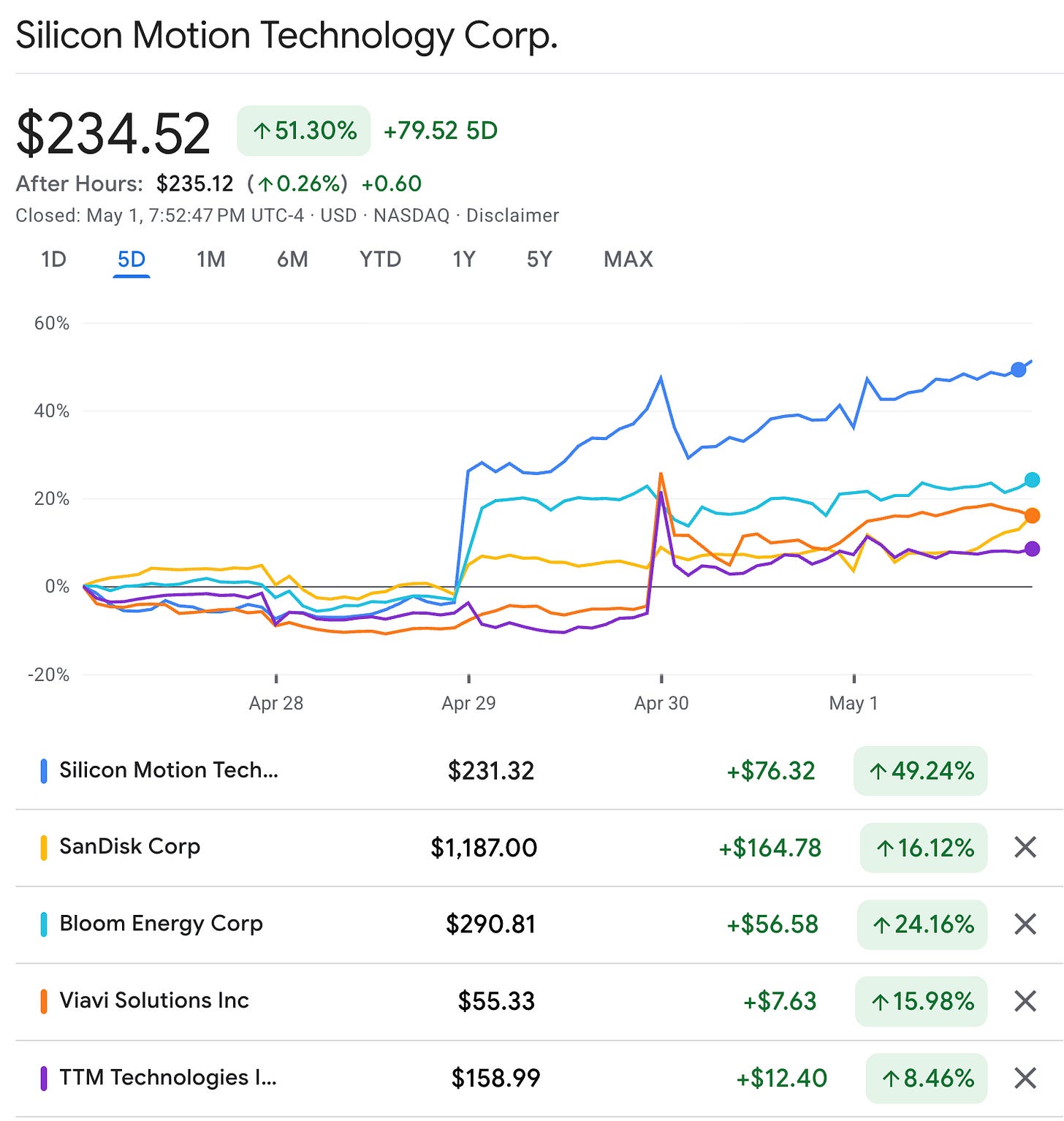Click the teal Bloom Energy endpoint dot
Screen dimensions: 1064x1121
(1032, 480)
